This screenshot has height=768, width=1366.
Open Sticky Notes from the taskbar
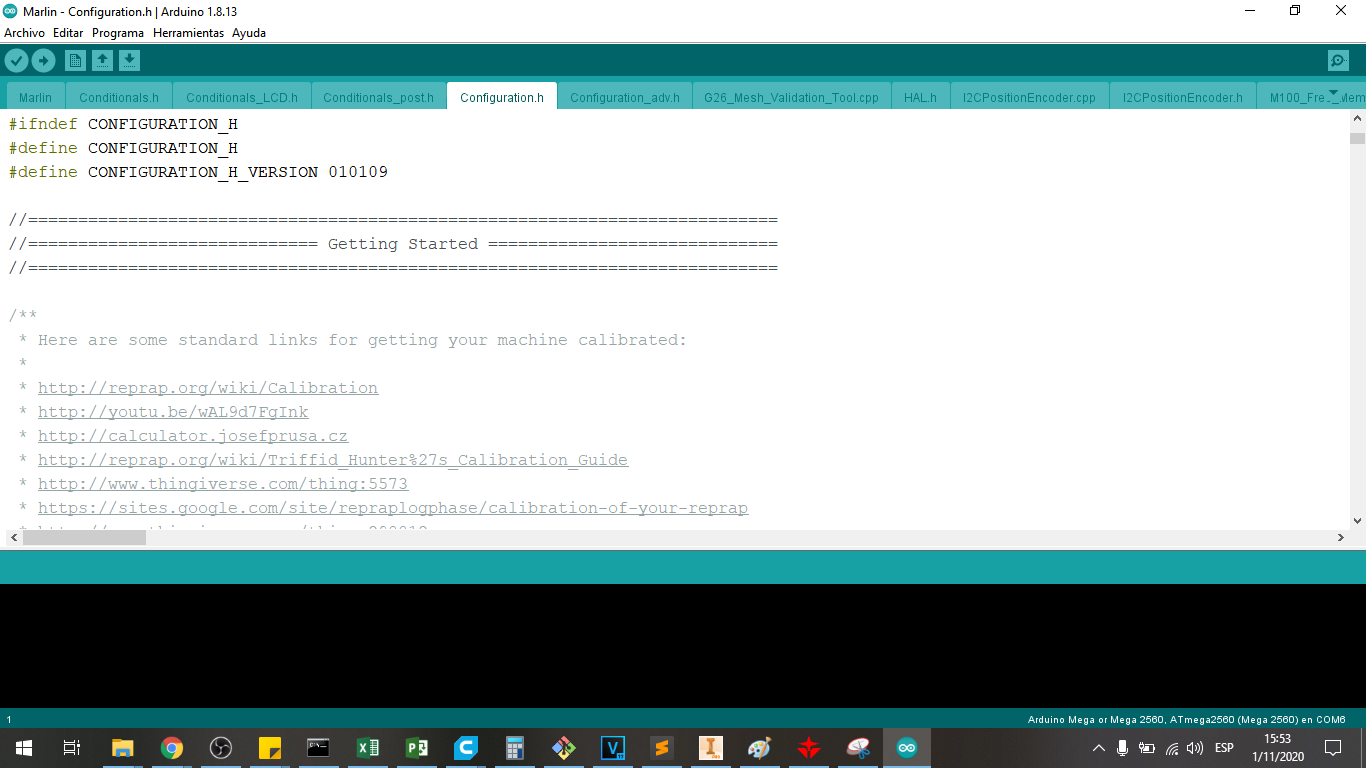pyautogui.click(x=270, y=748)
